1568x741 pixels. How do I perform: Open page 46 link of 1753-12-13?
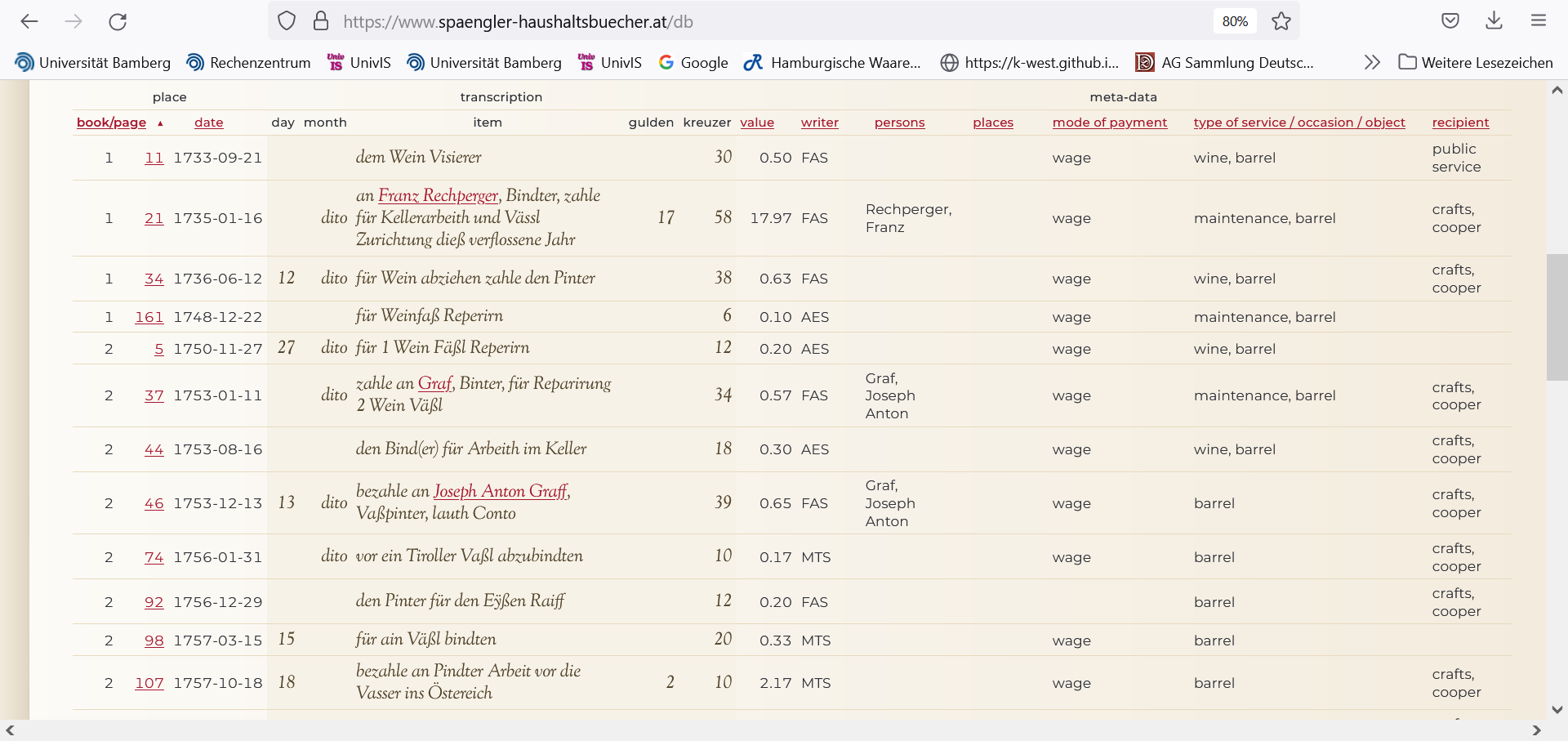point(154,503)
